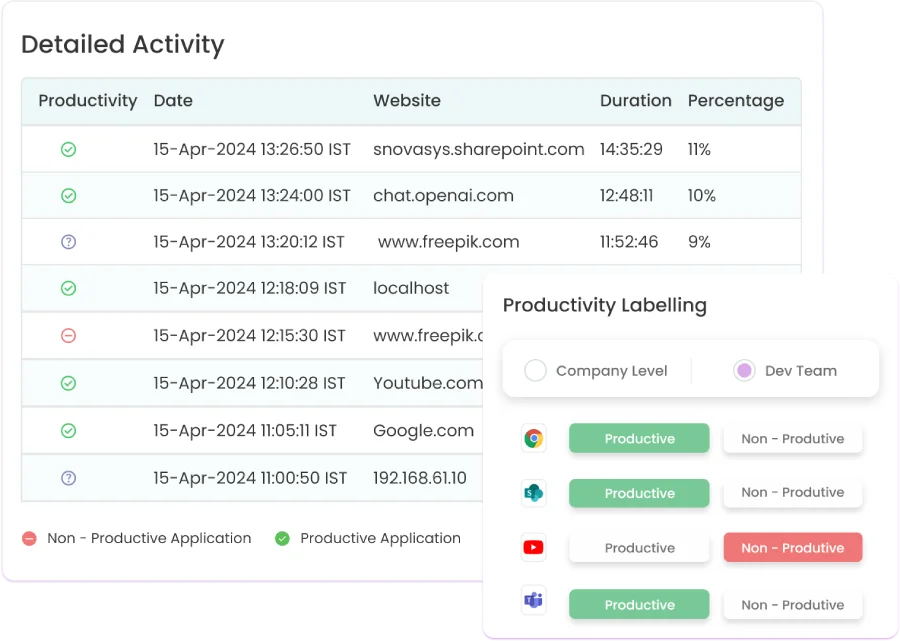This screenshot has height=641, width=900.
Task: Click the date 15-Apr-2024 11:05:11 IST
Action: click(x=245, y=430)
